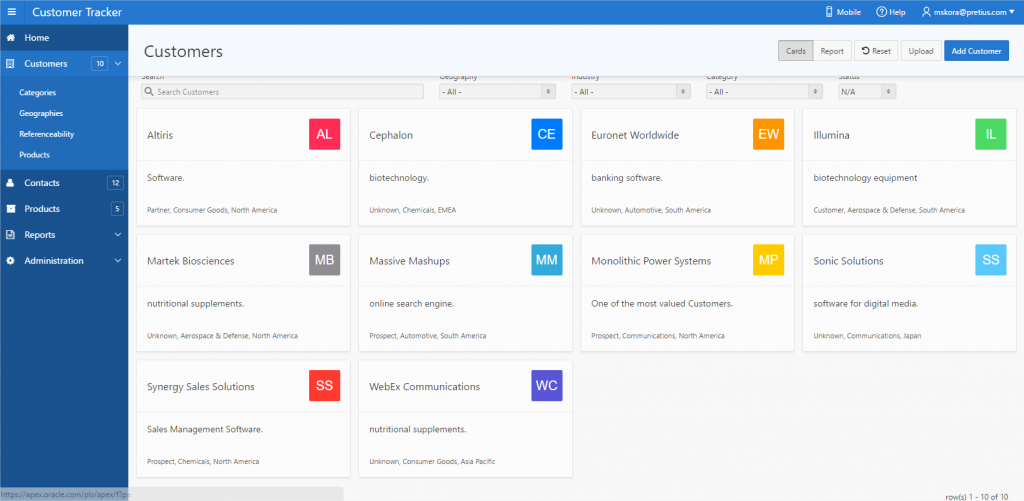
Task: Click the Contacts person icon in sidebar
Action: click(x=10, y=183)
